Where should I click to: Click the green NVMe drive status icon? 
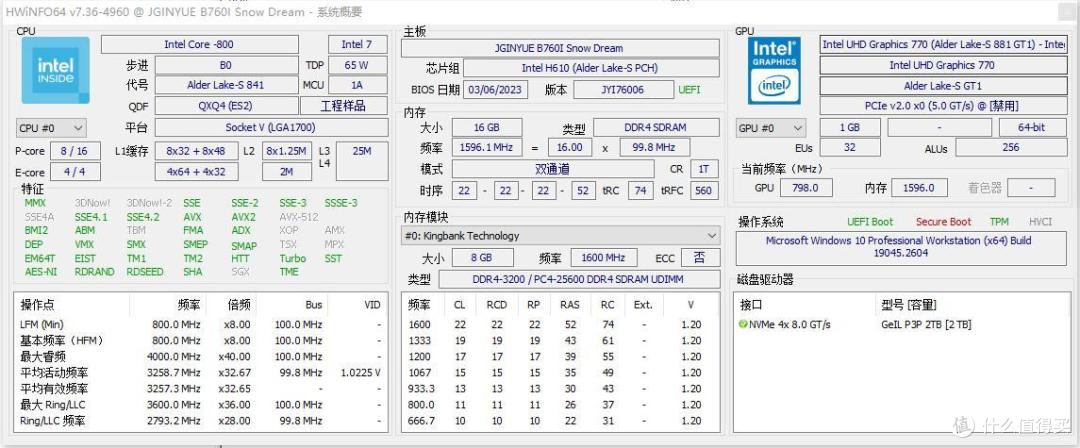tap(743, 324)
